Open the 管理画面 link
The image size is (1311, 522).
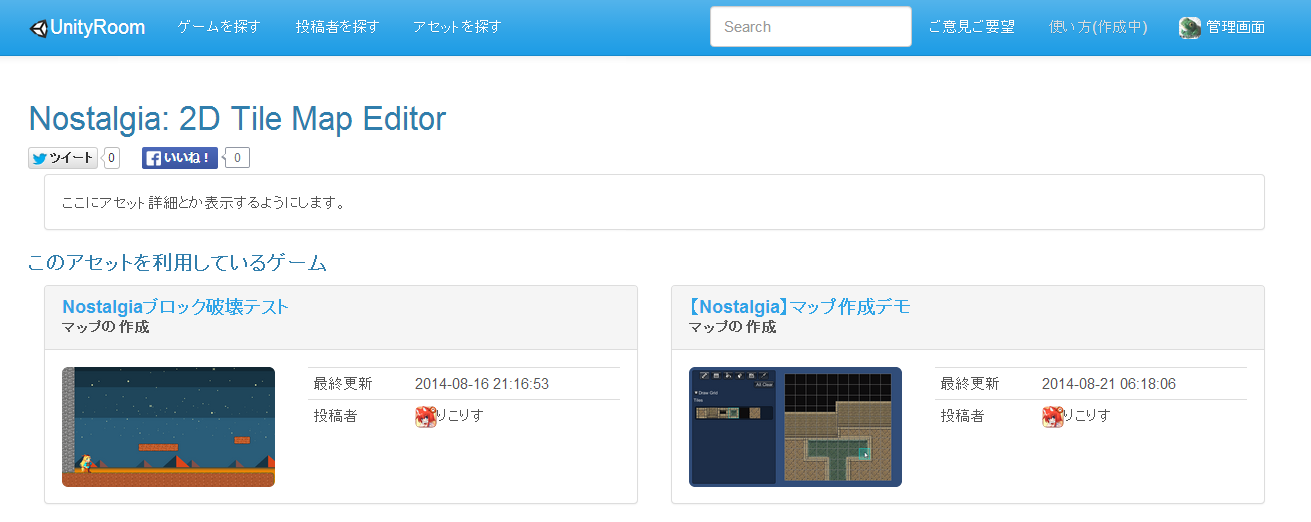click(x=1235, y=27)
